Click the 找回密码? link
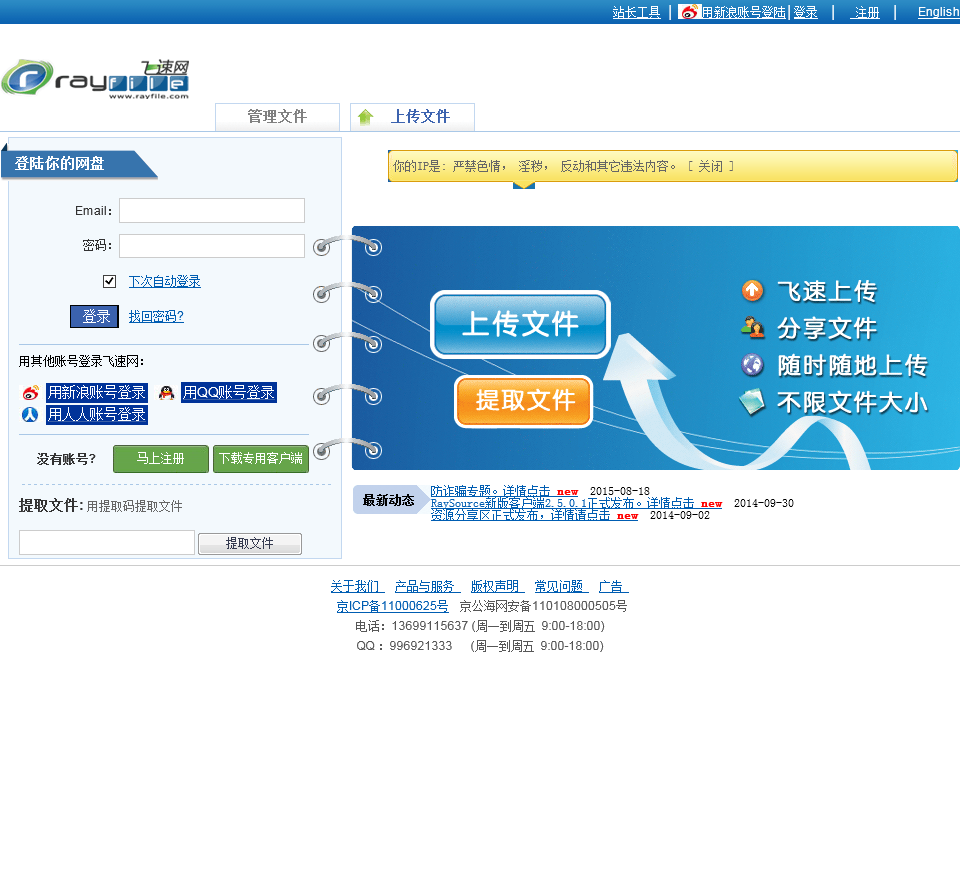 (156, 317)
